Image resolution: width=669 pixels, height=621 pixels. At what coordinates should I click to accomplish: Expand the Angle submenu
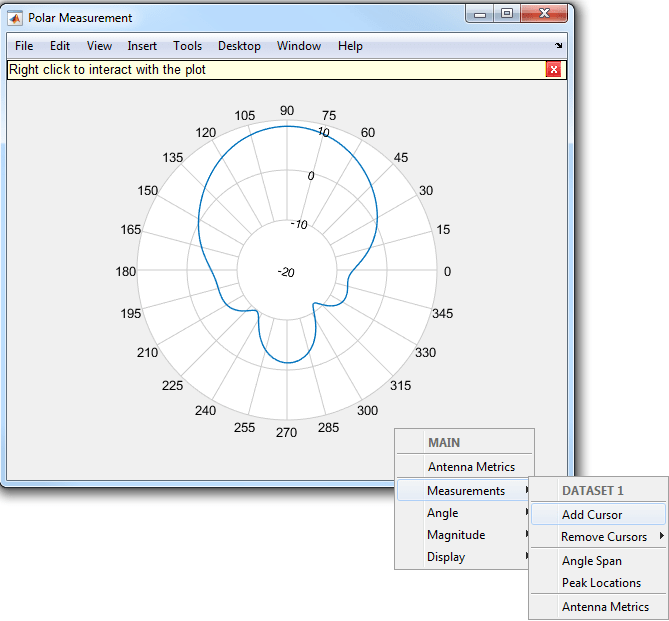point(464,513)
